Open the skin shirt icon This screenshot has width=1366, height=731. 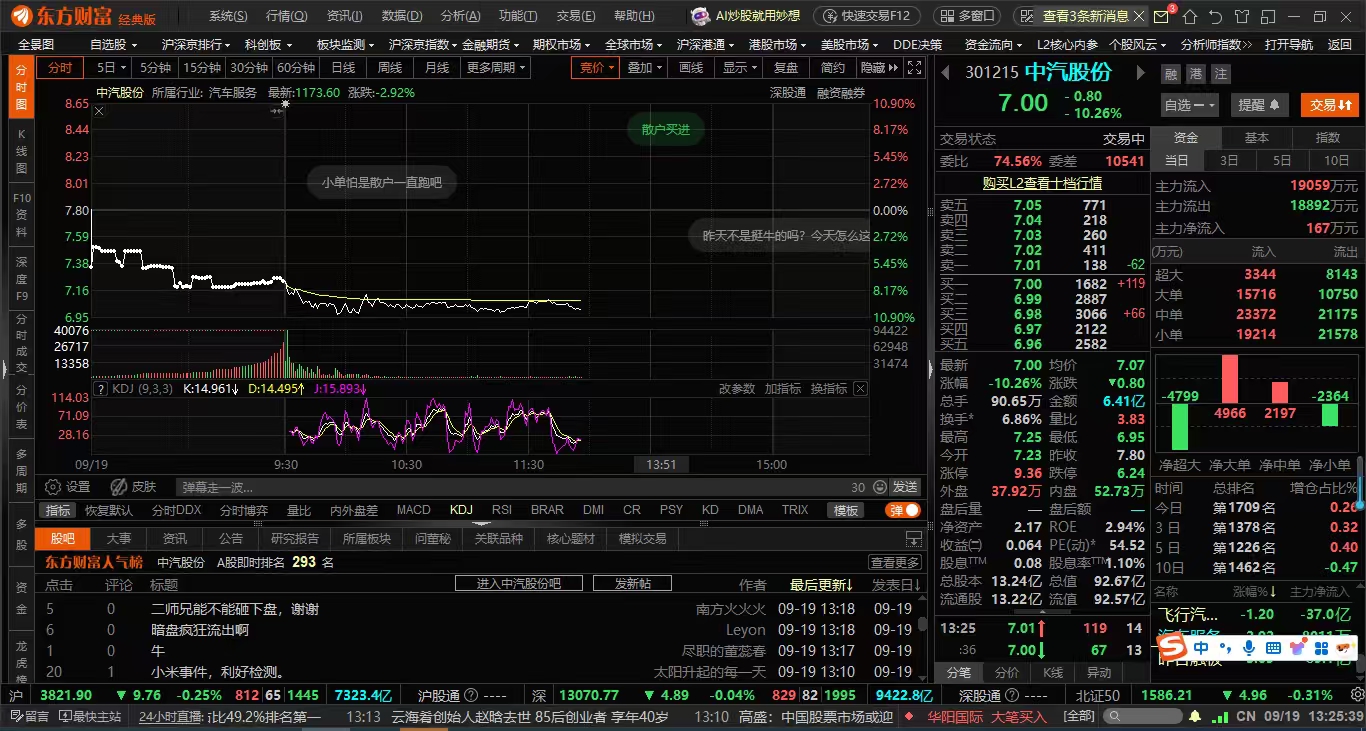[1240, 16]
